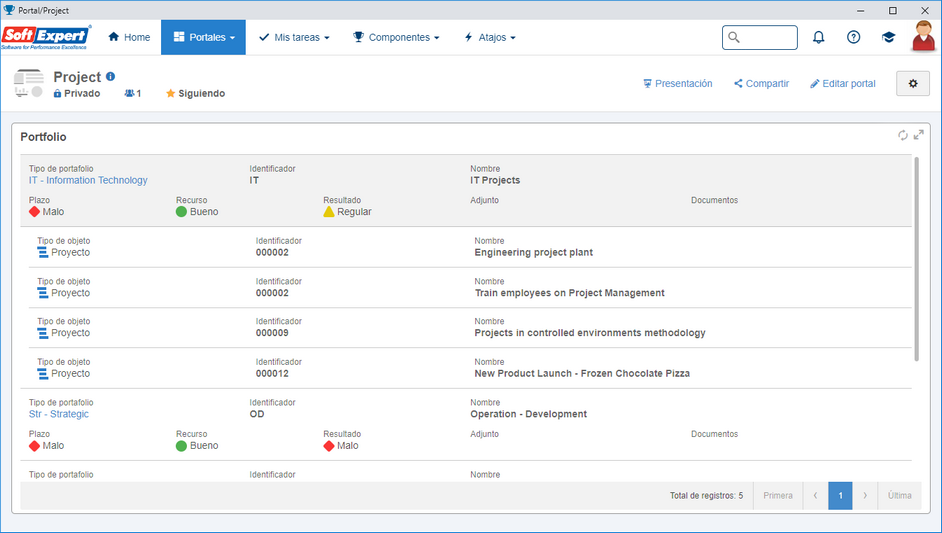Go to Última page

tap(899, 496)
